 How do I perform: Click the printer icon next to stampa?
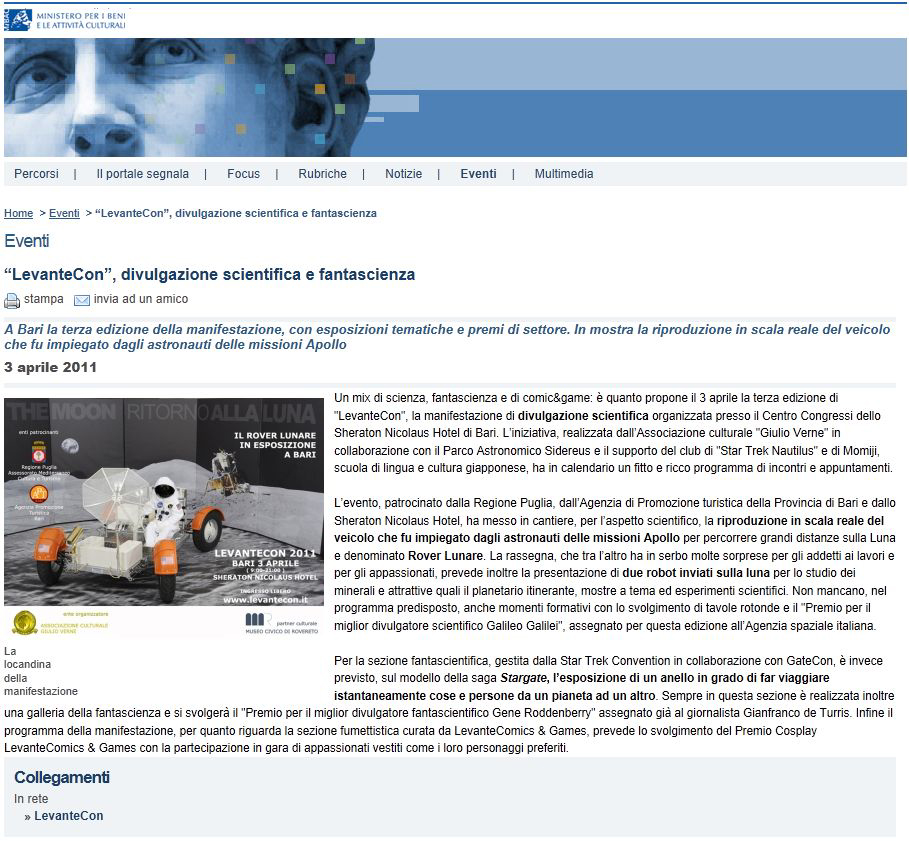click(12, 300)
